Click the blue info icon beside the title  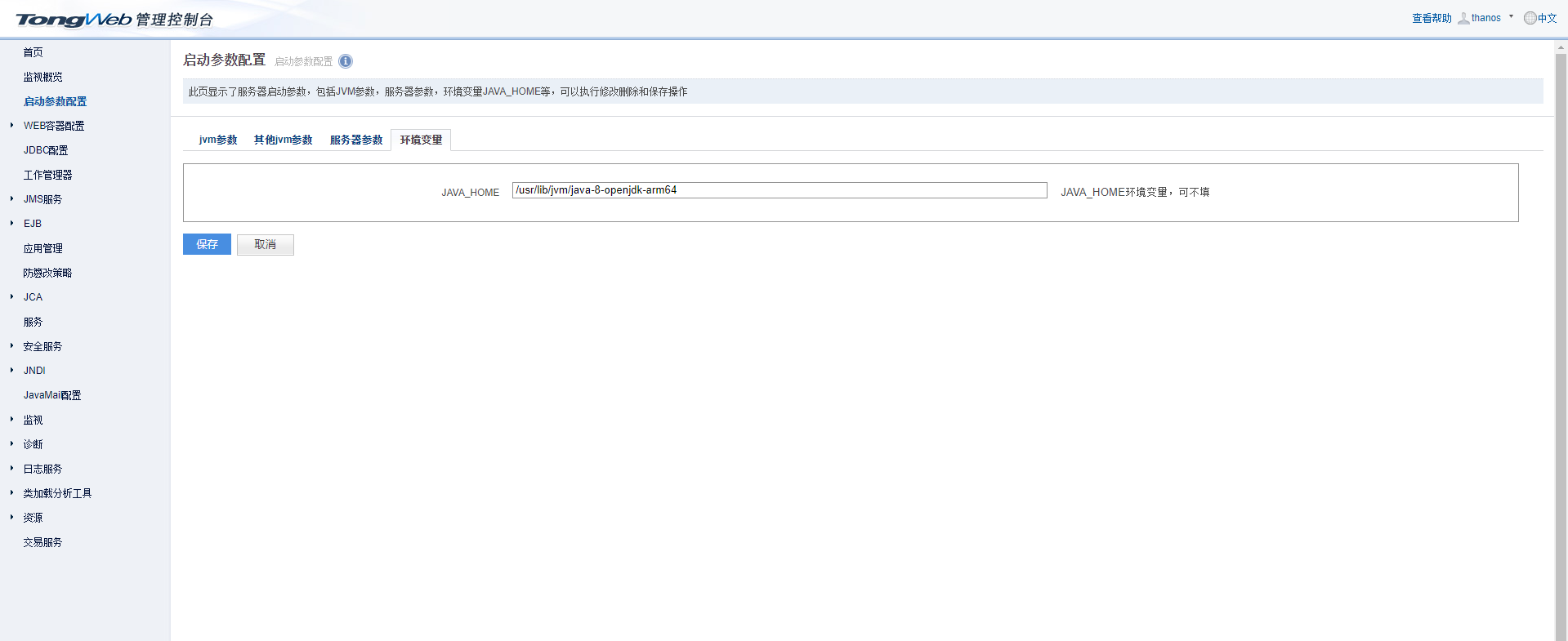346,61
